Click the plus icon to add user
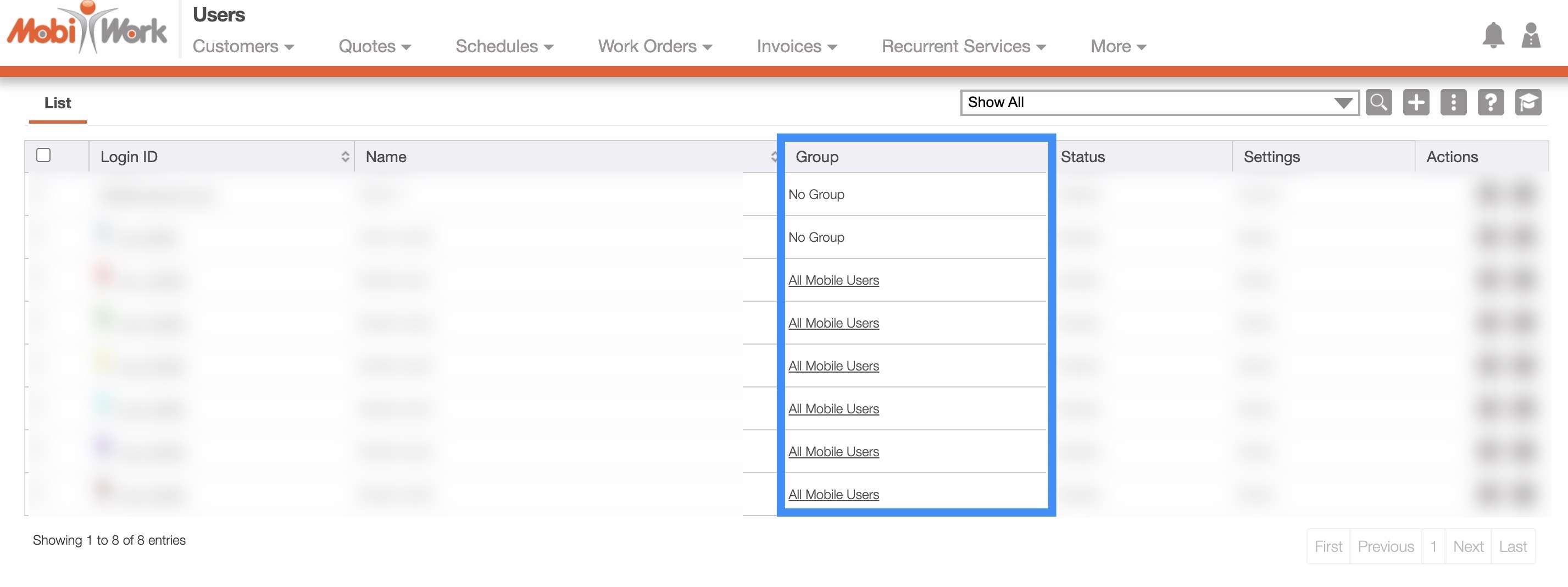This screenshot has width=1568, height=587. tap(1416, 102)
